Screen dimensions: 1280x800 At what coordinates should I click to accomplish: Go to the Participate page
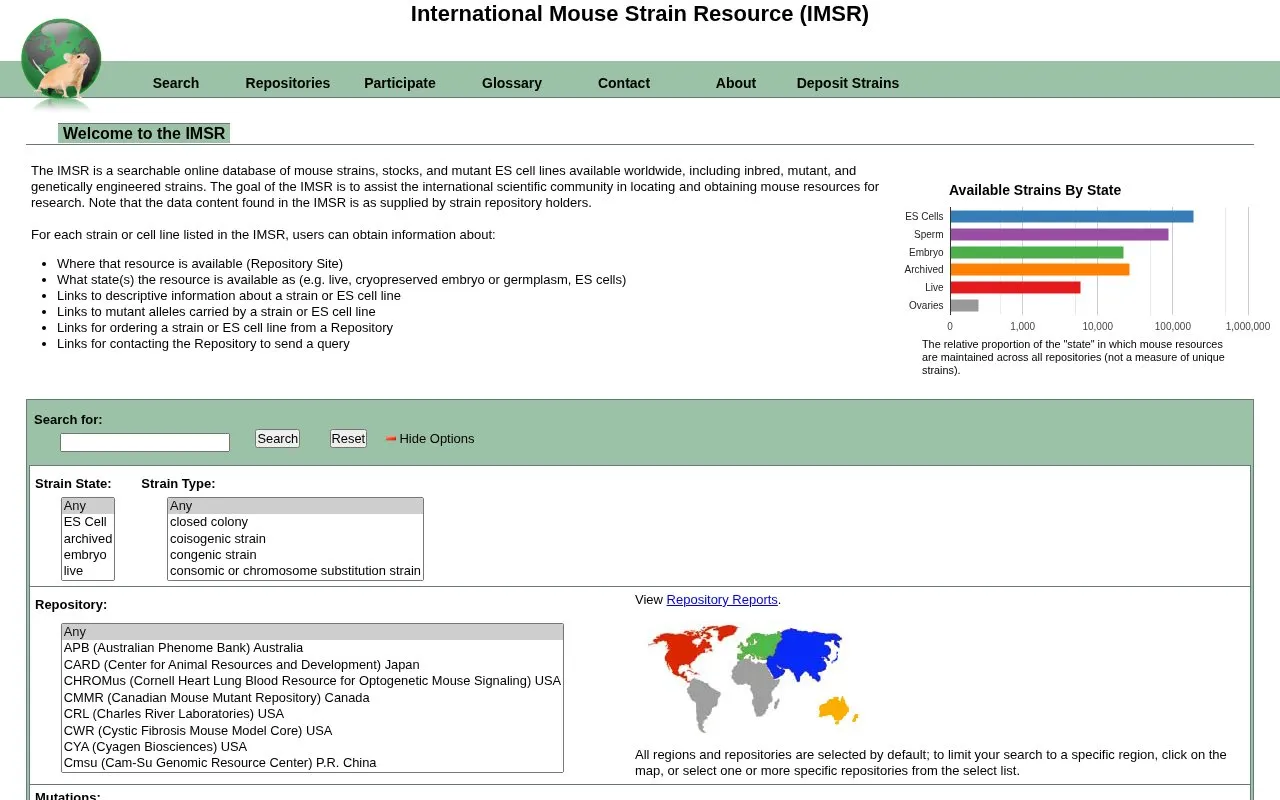click(x=400, y=83)
